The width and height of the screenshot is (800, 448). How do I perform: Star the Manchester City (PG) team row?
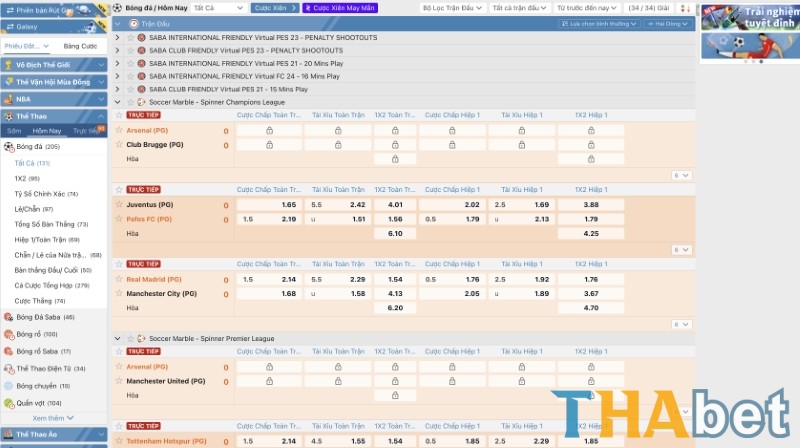click(x=119, y=293)
